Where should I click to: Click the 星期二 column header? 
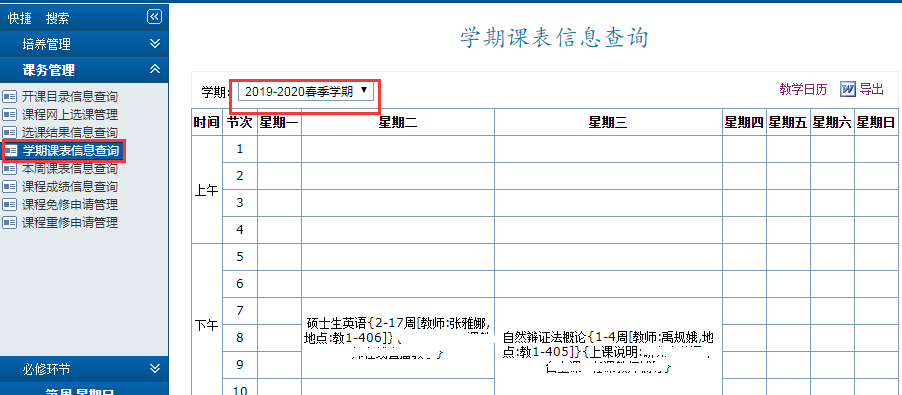click(398, 122)
